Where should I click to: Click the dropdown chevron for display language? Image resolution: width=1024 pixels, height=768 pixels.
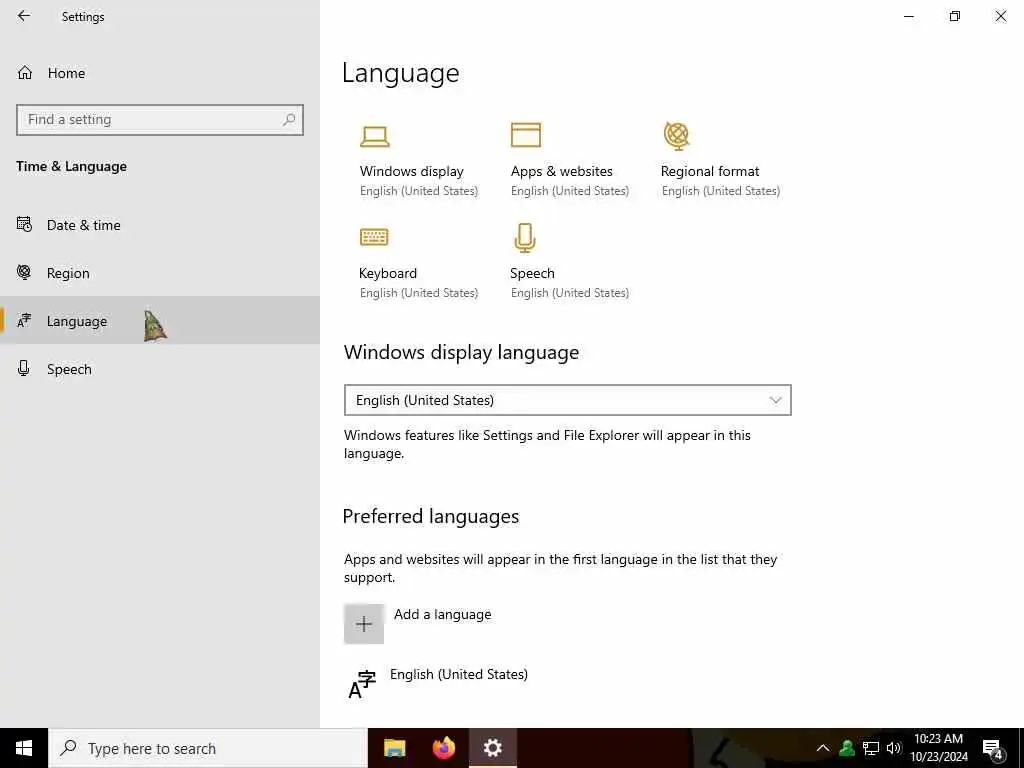coord(775,400)
